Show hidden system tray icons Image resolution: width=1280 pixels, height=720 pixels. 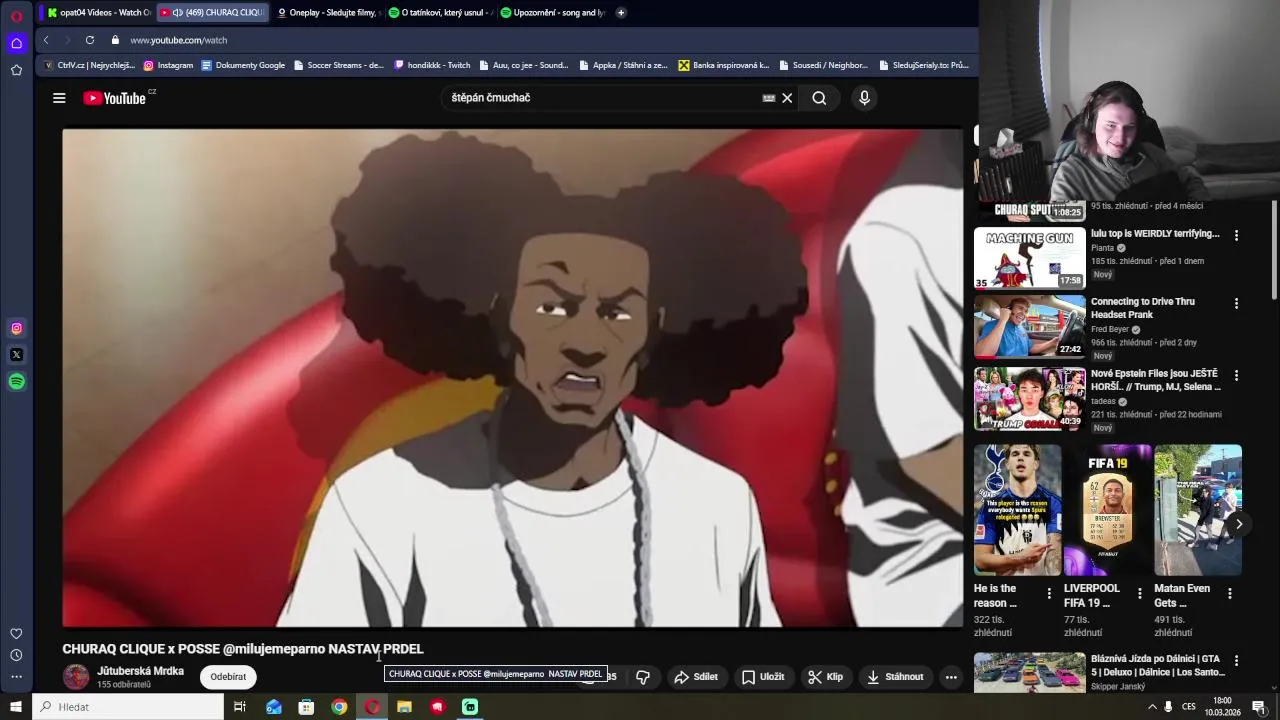tap(1151, 707)
